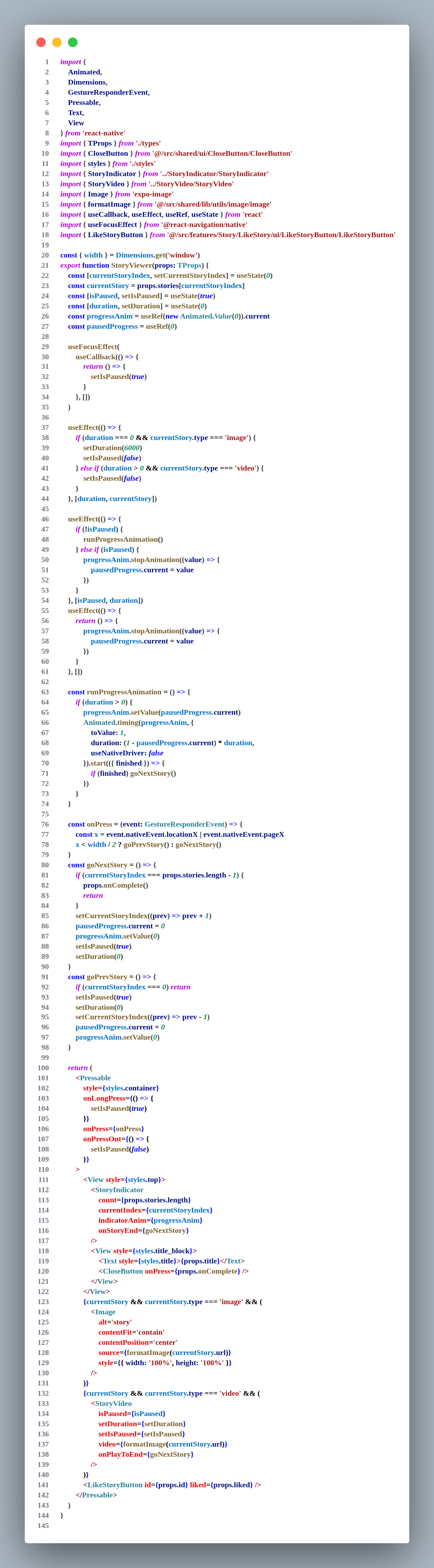The width and height of the screenshot is (434, 1568).
Task: Click the yellow minimize dot in window header
Action: 57,42
